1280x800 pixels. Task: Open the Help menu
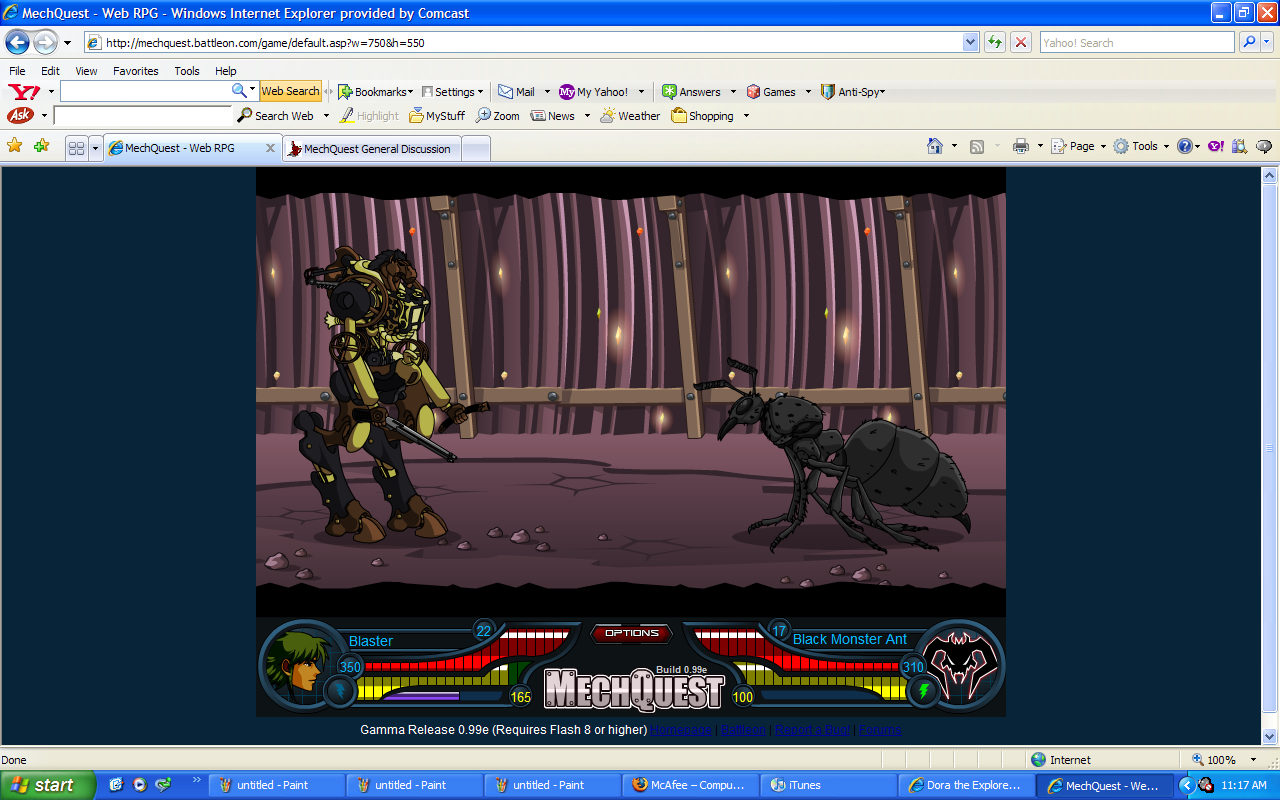(226, 71)
